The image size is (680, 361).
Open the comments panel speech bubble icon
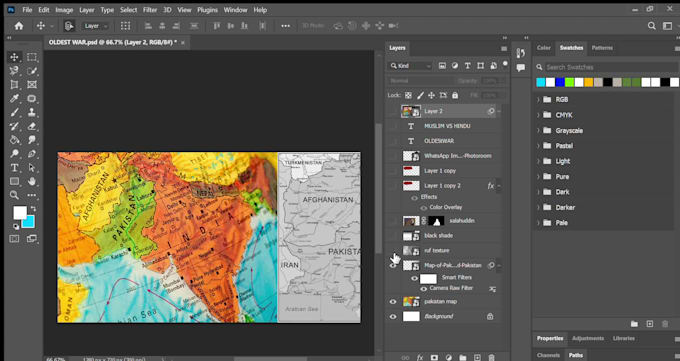click(x=521, y=68)
